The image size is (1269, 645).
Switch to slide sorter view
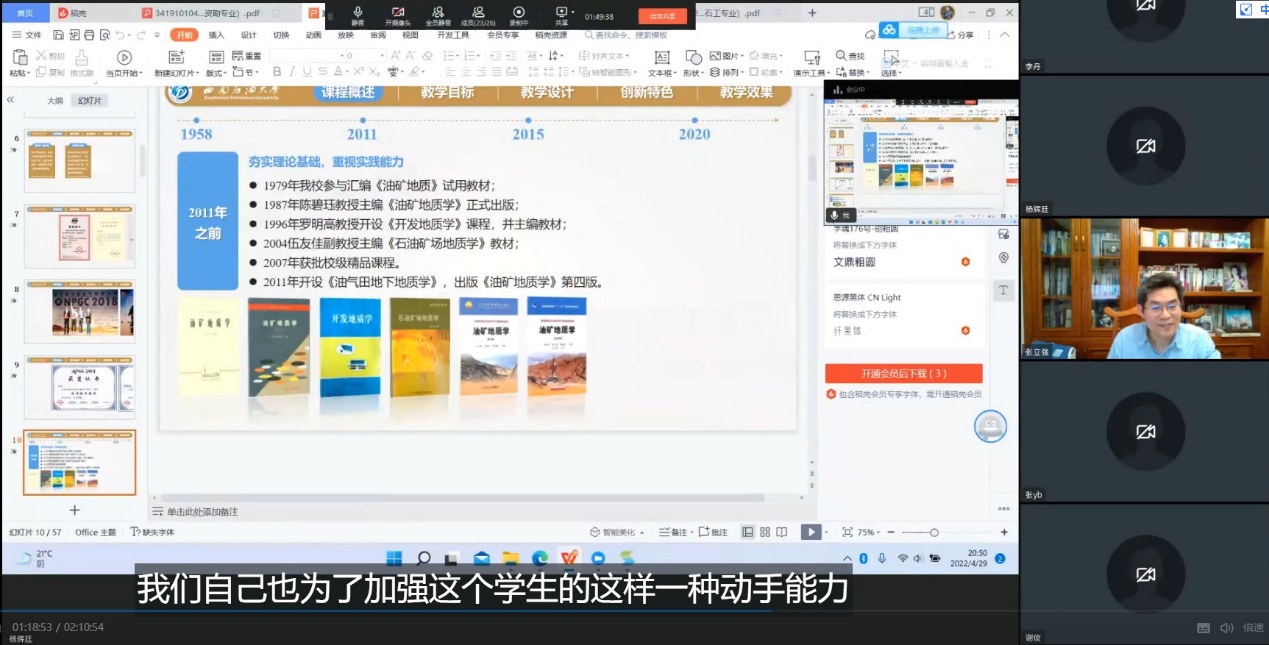(x=765, y=532)
